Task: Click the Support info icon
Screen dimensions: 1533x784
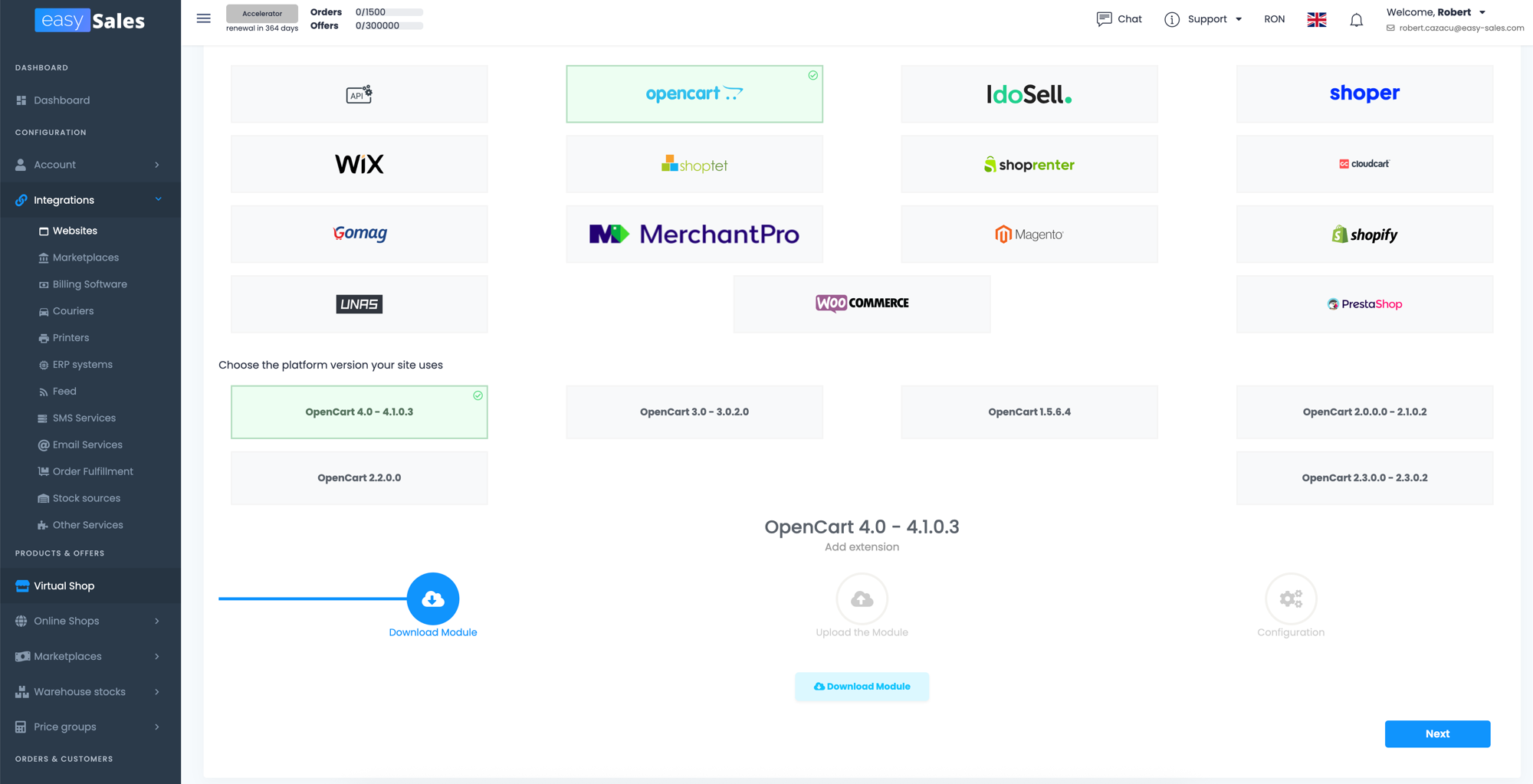Action: 1172,19
